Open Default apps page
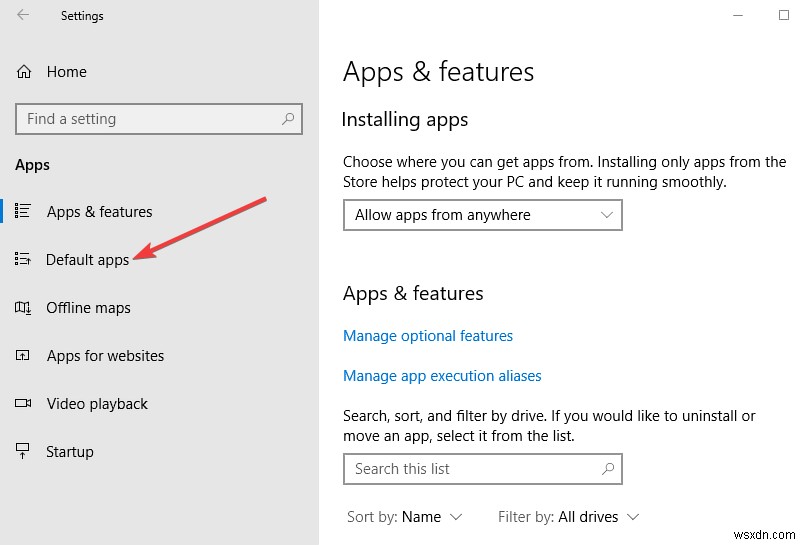Image resolution: width=807 pixels, height=545 pixels. coord(87,259)
